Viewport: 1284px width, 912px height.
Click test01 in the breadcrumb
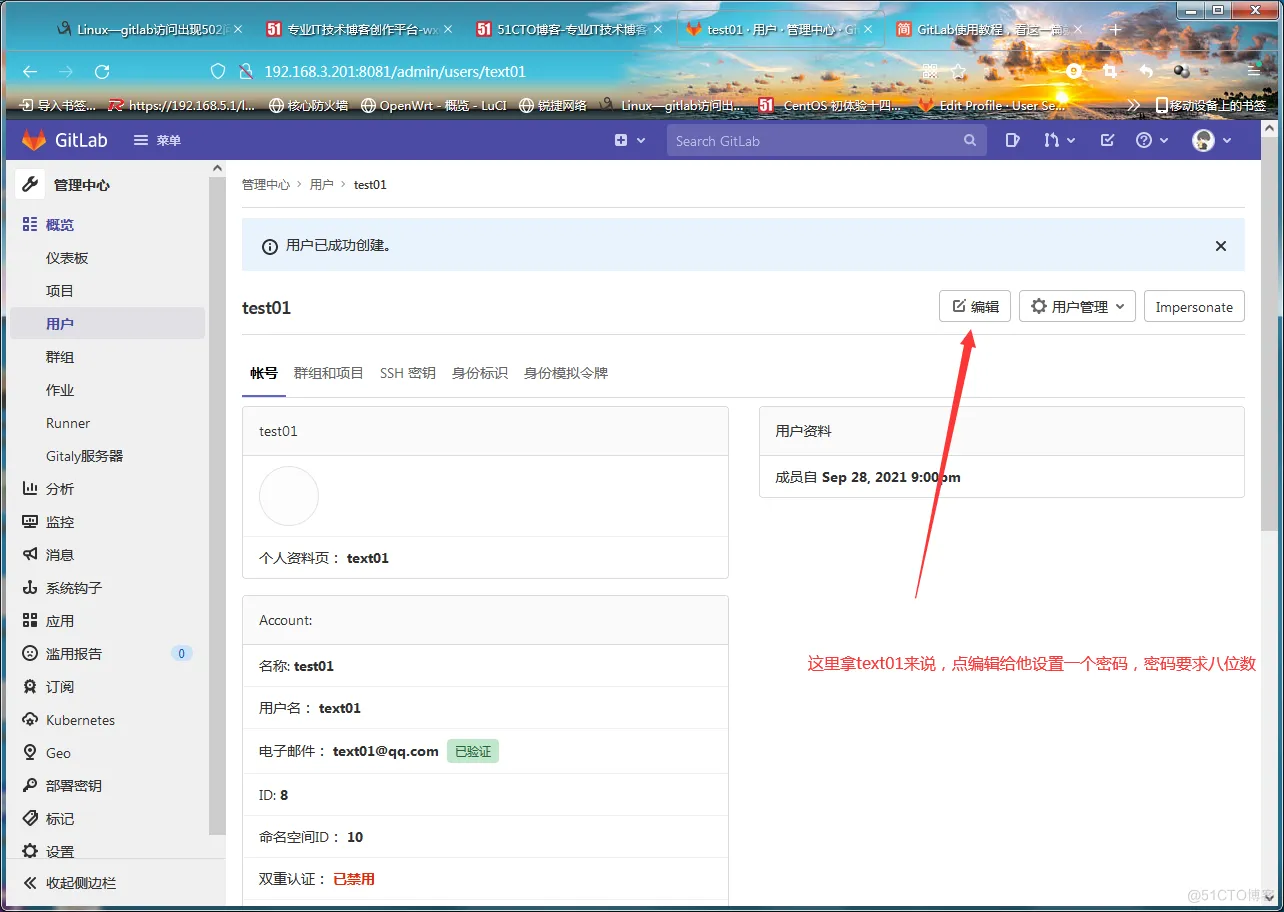(370, 185)
